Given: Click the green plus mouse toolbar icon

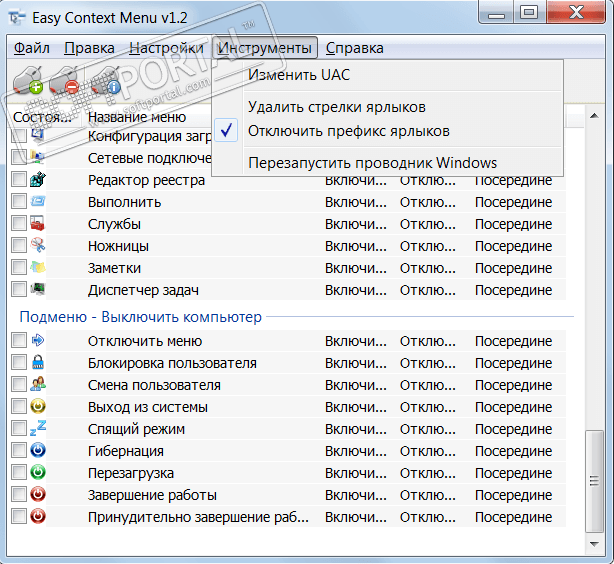Looking at the screenshot, I should pyautogui.click(x=28, y=80).
